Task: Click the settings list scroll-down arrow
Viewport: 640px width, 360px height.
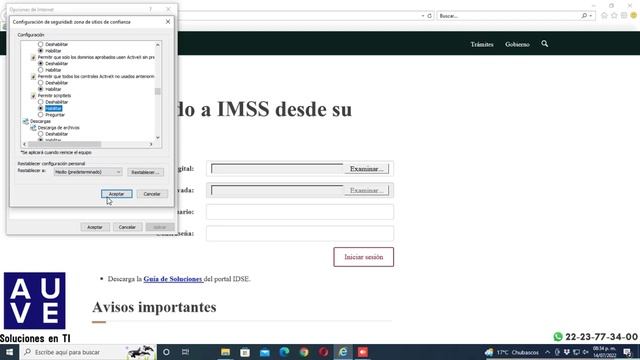Action: (158, 138)
